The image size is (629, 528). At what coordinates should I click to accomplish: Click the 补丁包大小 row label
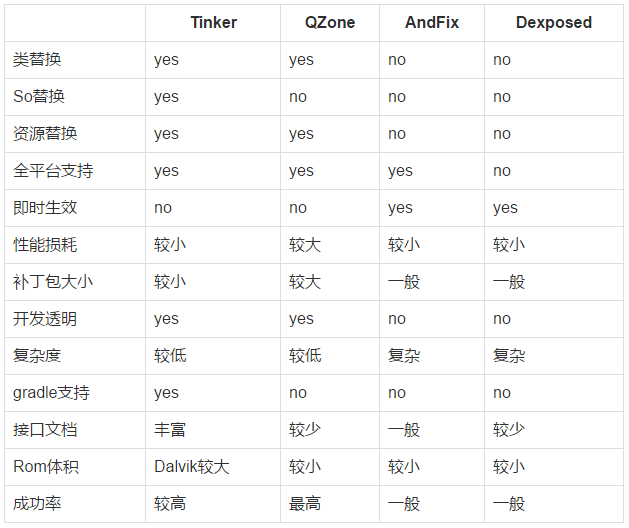click(x=53, y=282)
